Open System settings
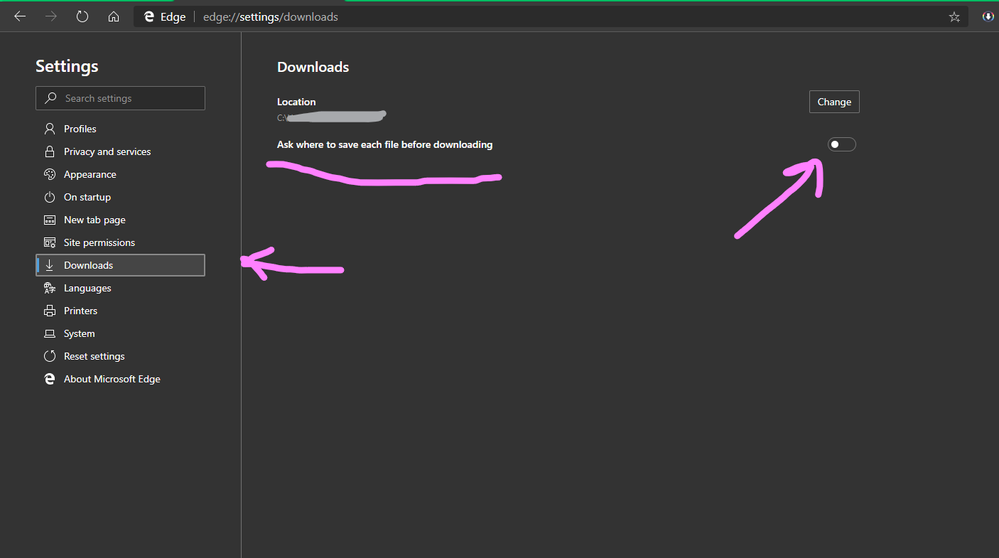999x558 pixels. [120, 334]
